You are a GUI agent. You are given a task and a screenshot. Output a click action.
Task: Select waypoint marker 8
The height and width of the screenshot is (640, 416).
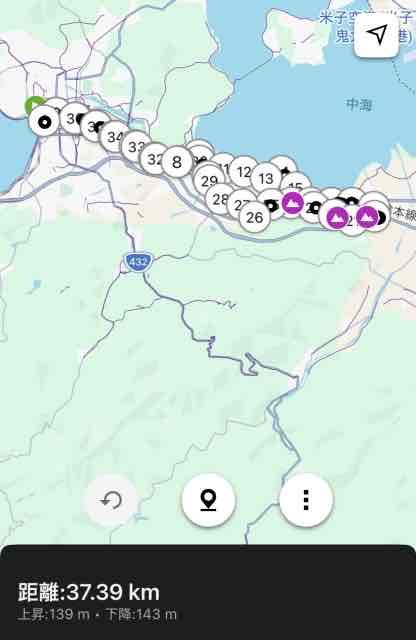coord(177,162)
